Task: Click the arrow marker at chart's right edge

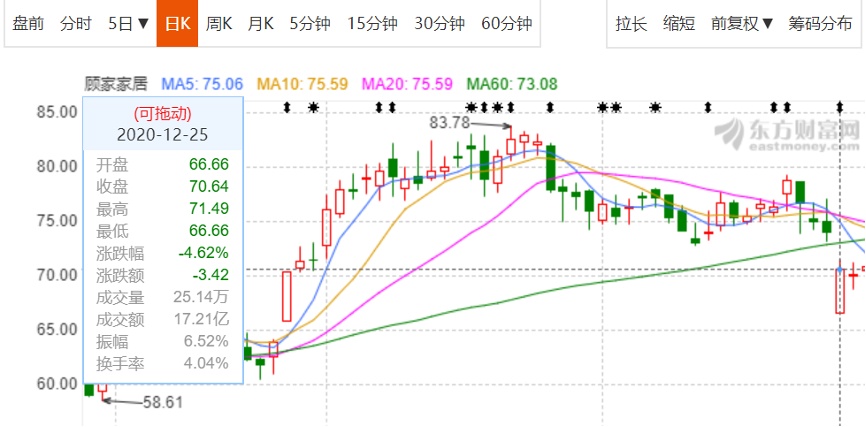Action: tap(840, 107)
